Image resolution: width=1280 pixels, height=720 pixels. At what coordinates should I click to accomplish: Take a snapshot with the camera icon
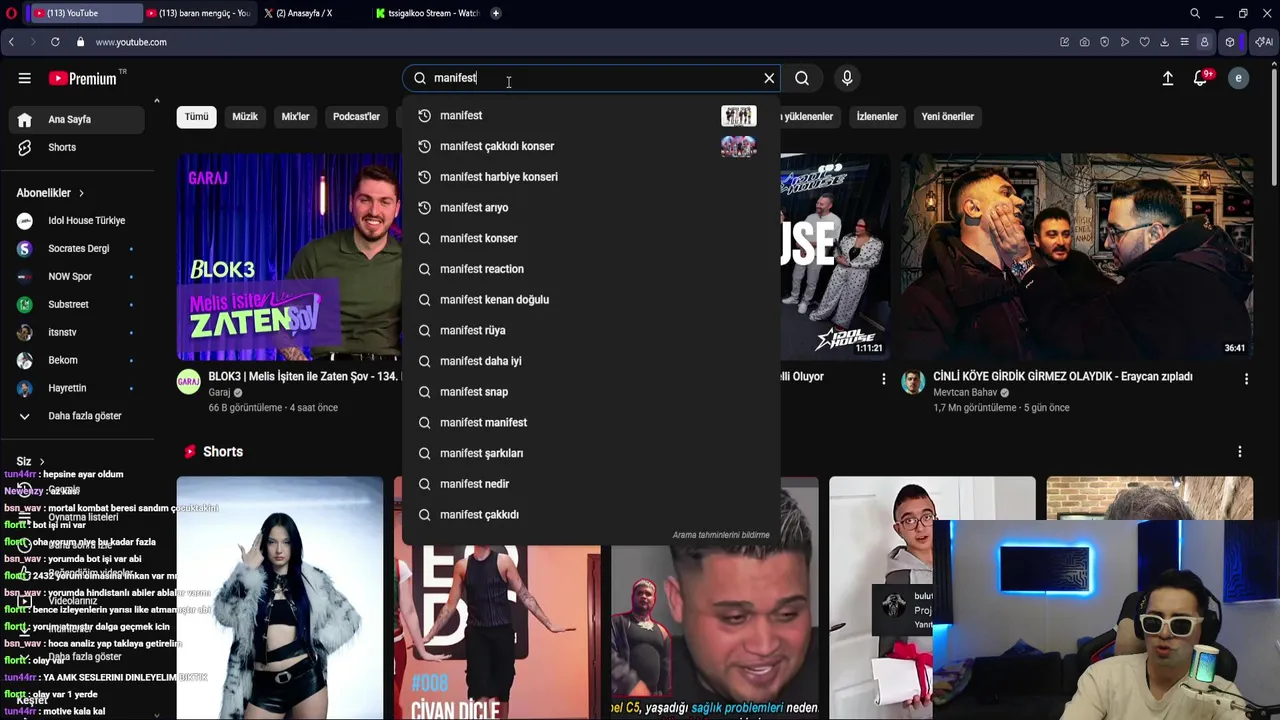[1084, 42]
